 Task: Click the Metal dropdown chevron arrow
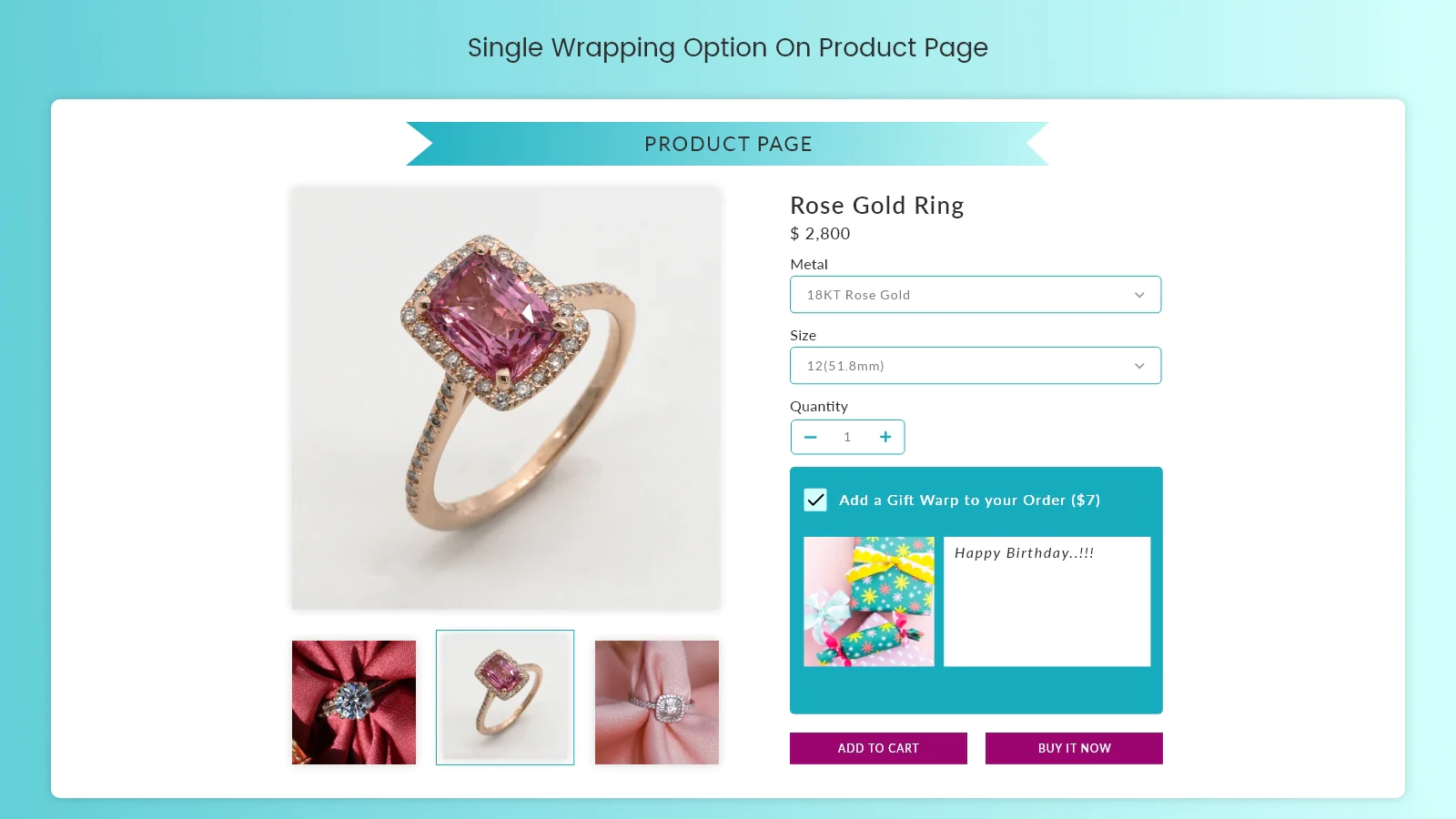pos(1139,295)
